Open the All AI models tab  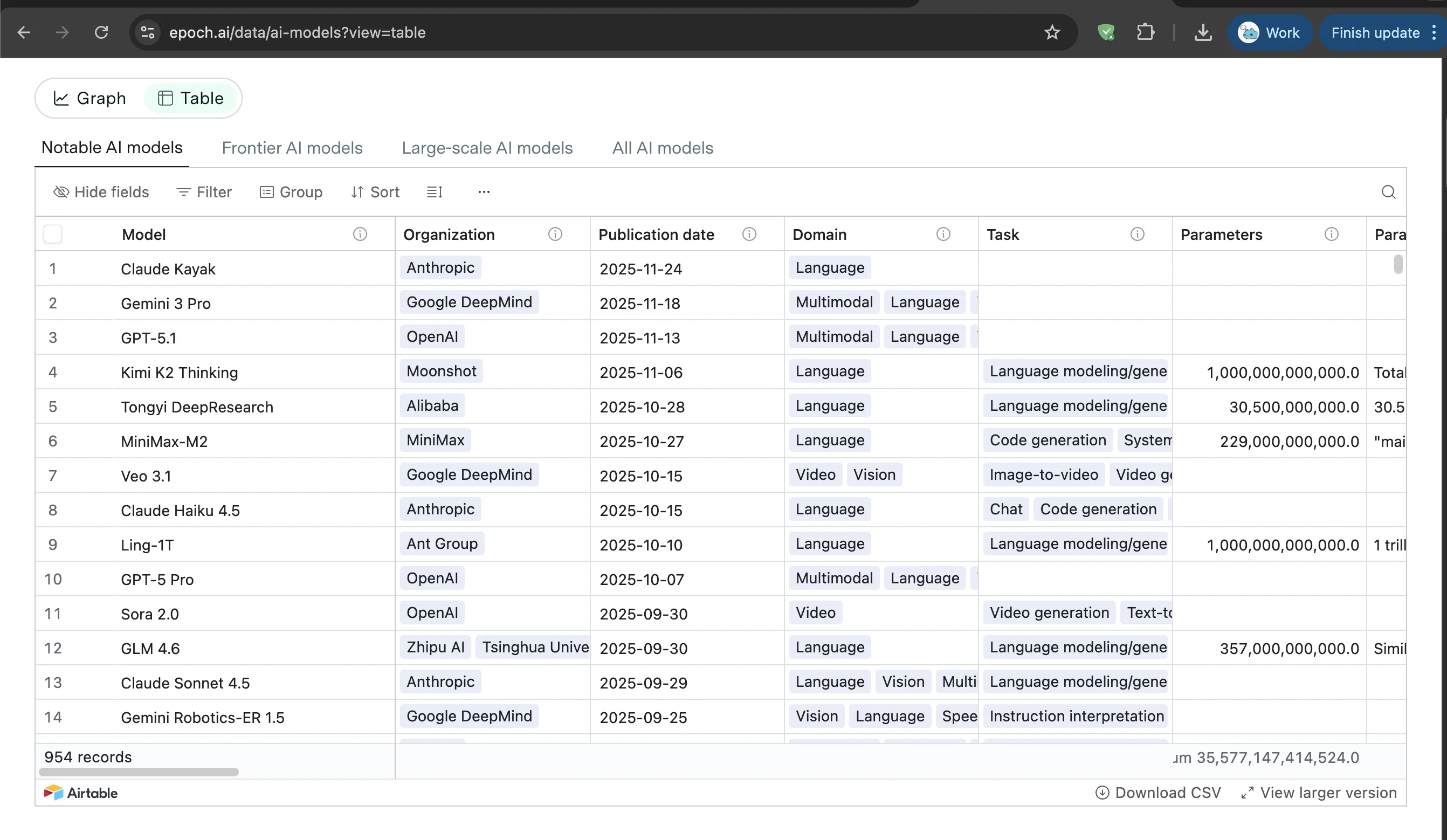[x=662, y=148]
